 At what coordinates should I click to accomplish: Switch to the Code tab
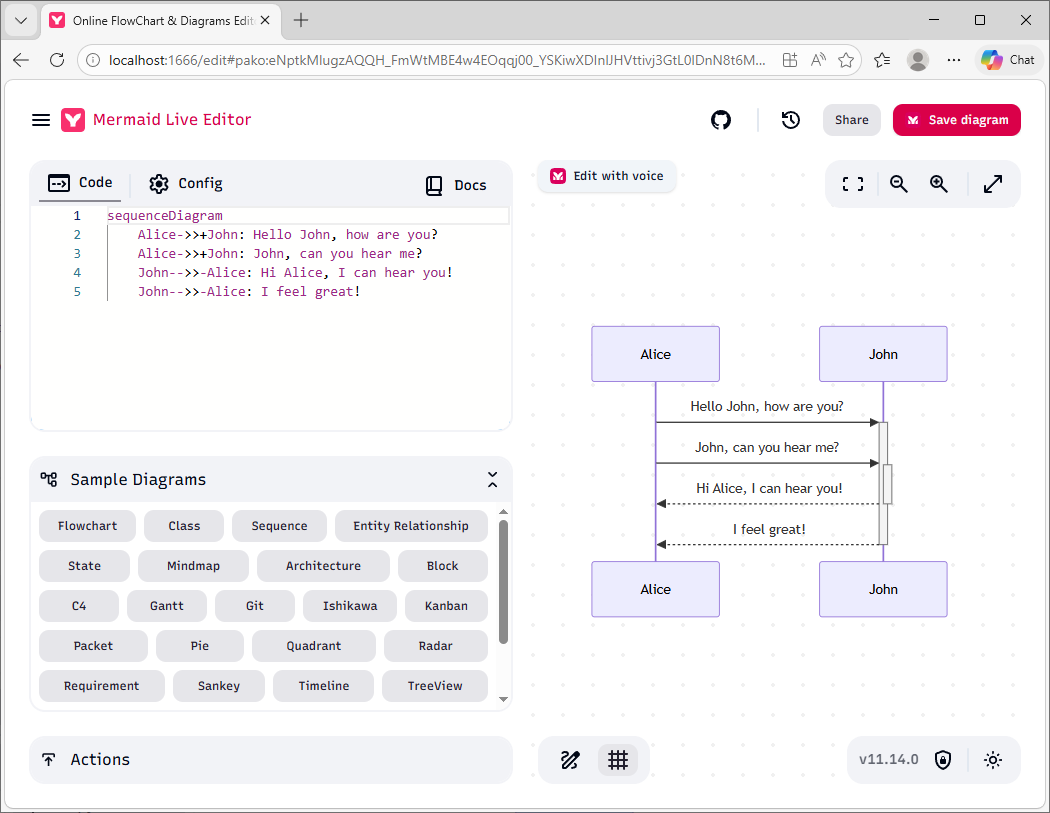pos(80,182)
